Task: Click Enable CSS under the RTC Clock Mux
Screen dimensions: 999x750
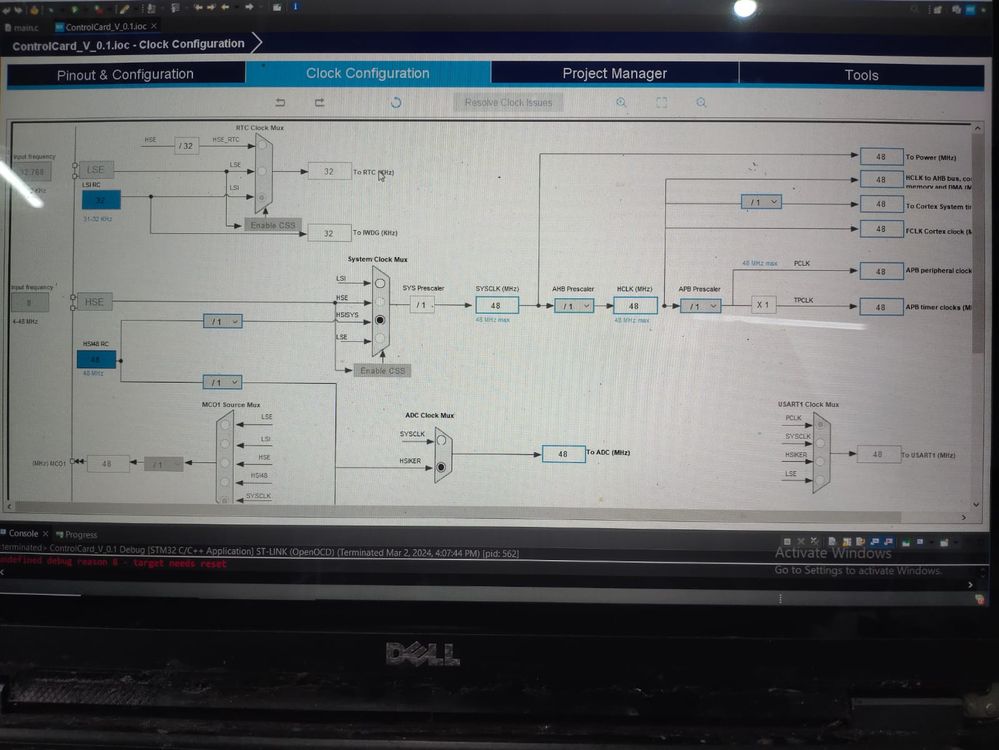Action: (273, 225)
